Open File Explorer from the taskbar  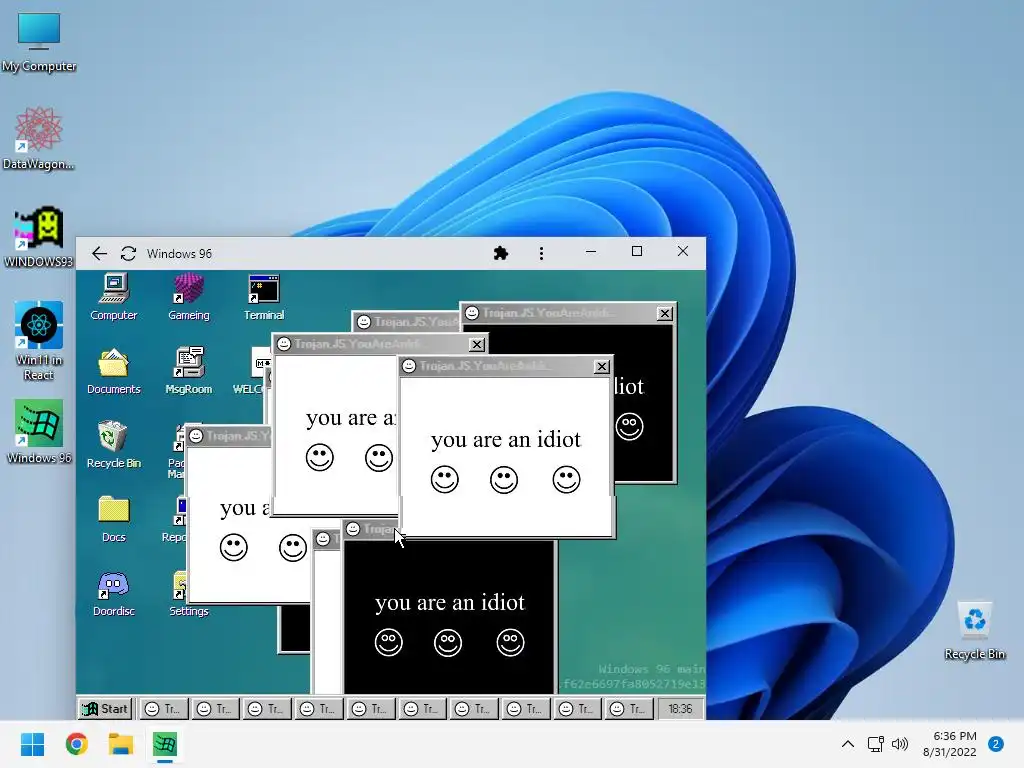(121, 744)
